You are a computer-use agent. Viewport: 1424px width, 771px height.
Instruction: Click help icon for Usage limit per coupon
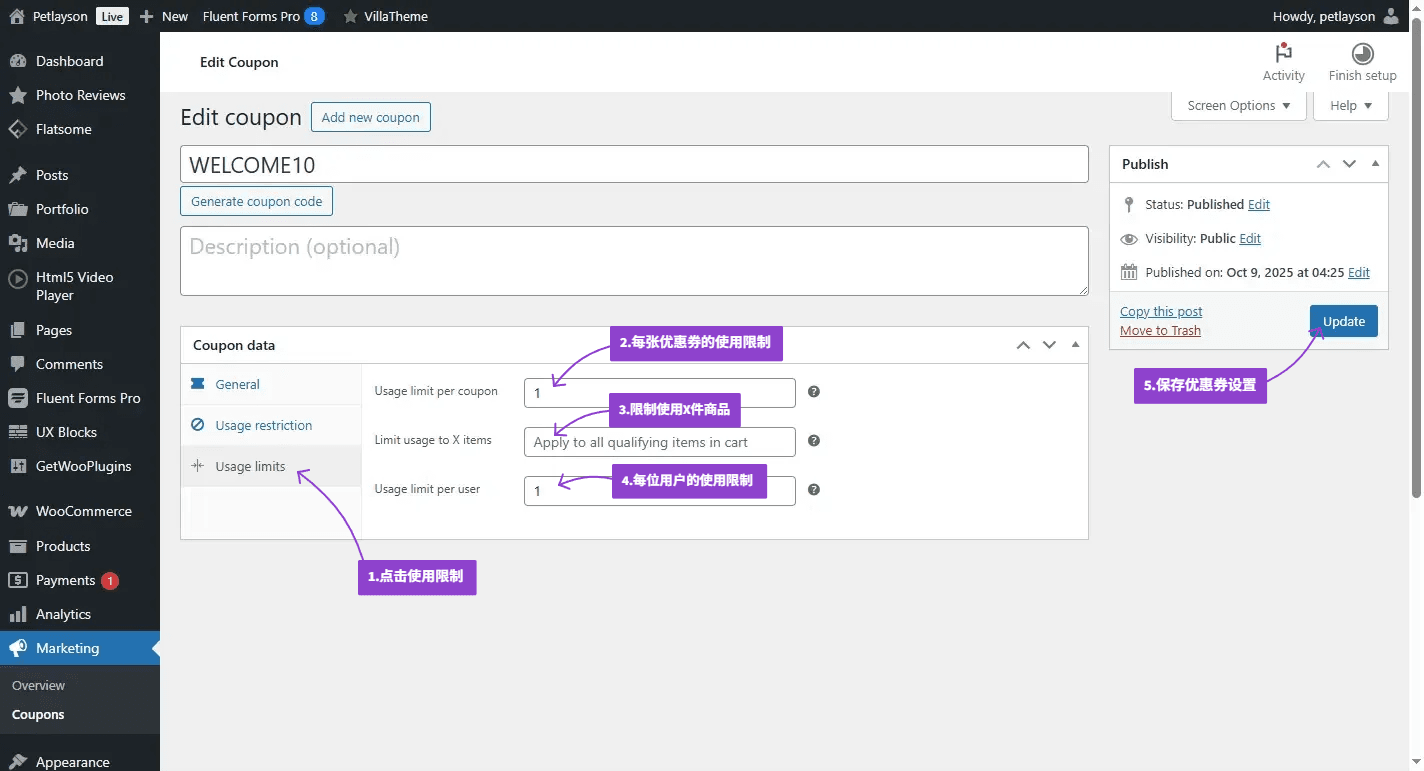(814, 392)
